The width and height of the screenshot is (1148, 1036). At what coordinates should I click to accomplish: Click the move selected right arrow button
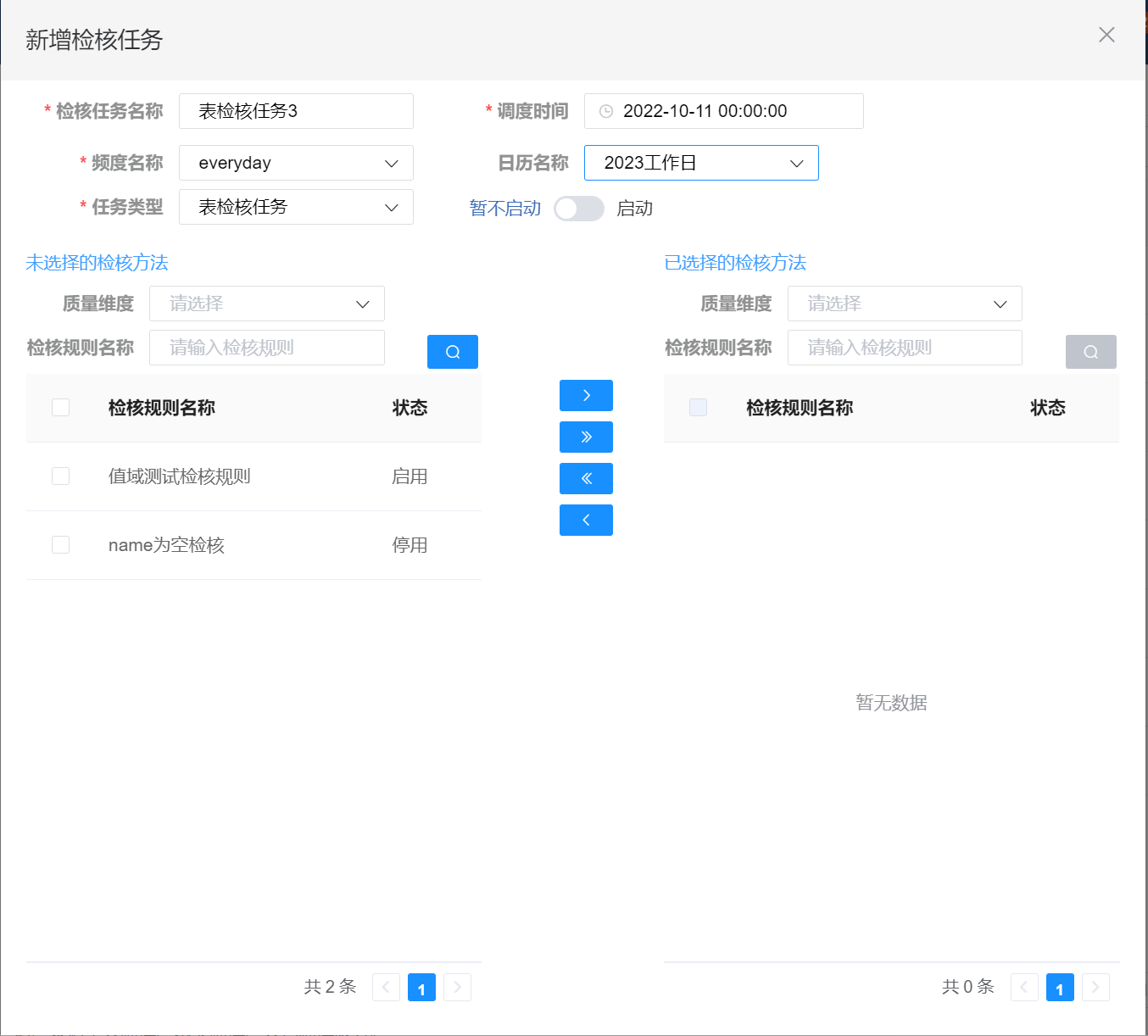pyautogui.click(x=586, y=396)
